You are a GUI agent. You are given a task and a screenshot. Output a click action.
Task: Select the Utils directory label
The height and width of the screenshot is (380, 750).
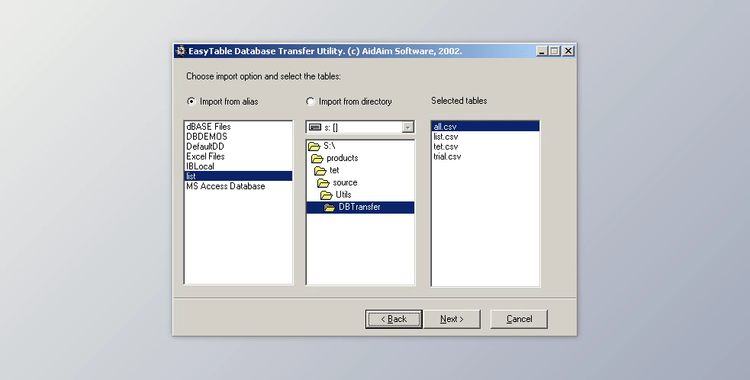tap(343, 194)
